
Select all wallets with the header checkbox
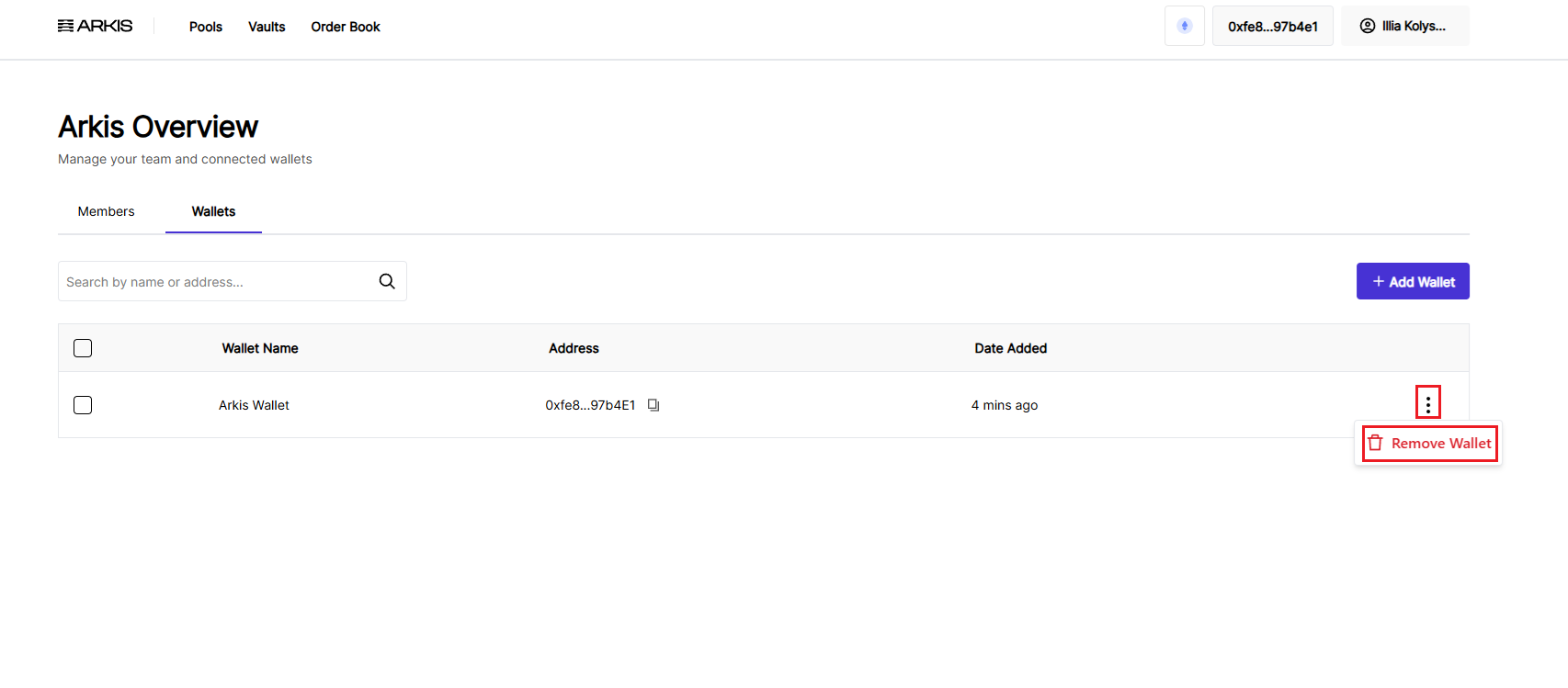(83, 348)
